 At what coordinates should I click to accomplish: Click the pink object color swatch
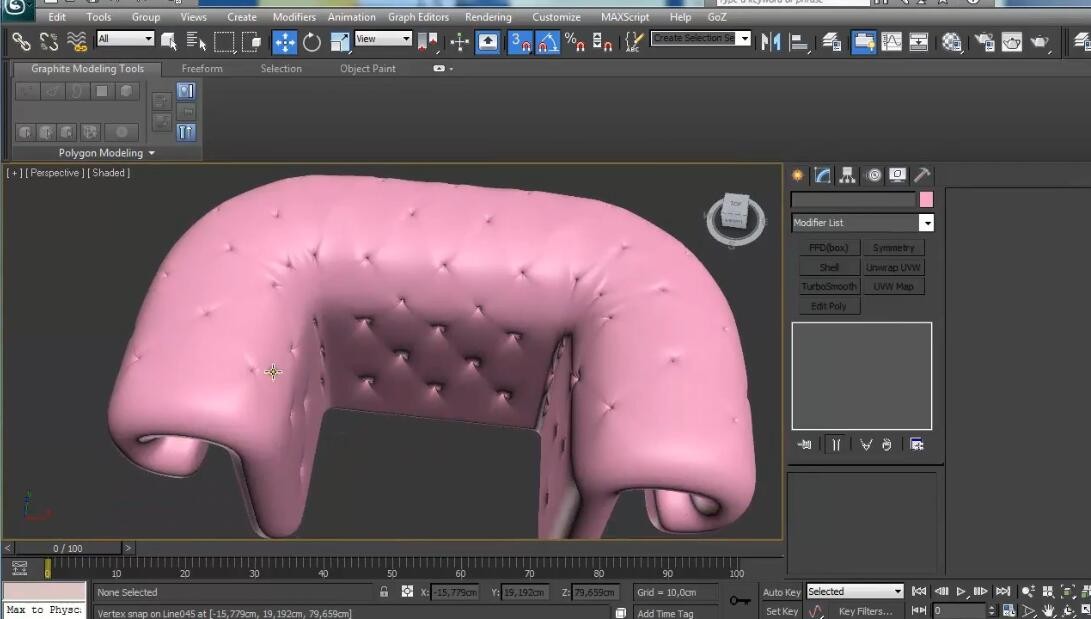[925, 200]
